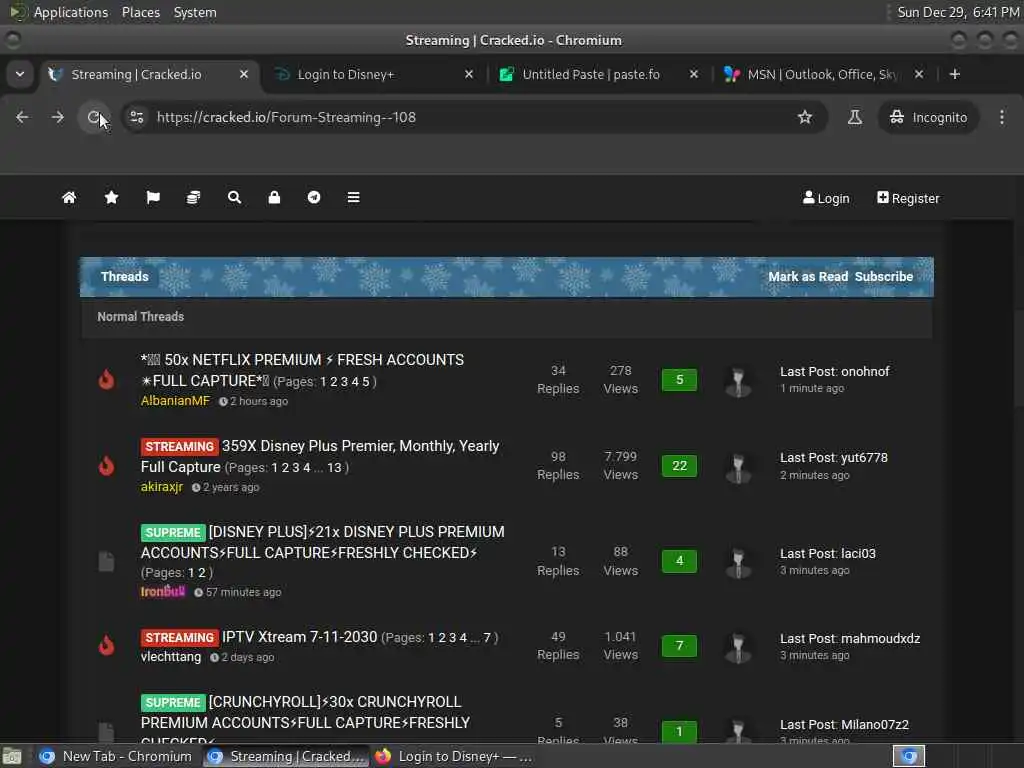Click green badge 4 on Disney Plus Premium thread
Image resolution: width=1024 pixels, height=768 pixels.
[x=679, y=560]
